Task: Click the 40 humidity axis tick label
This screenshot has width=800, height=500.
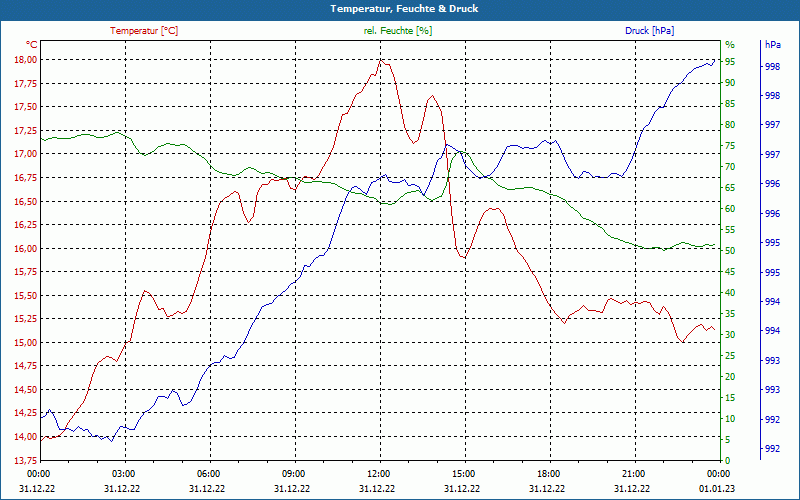Action: tap(731, 293)
